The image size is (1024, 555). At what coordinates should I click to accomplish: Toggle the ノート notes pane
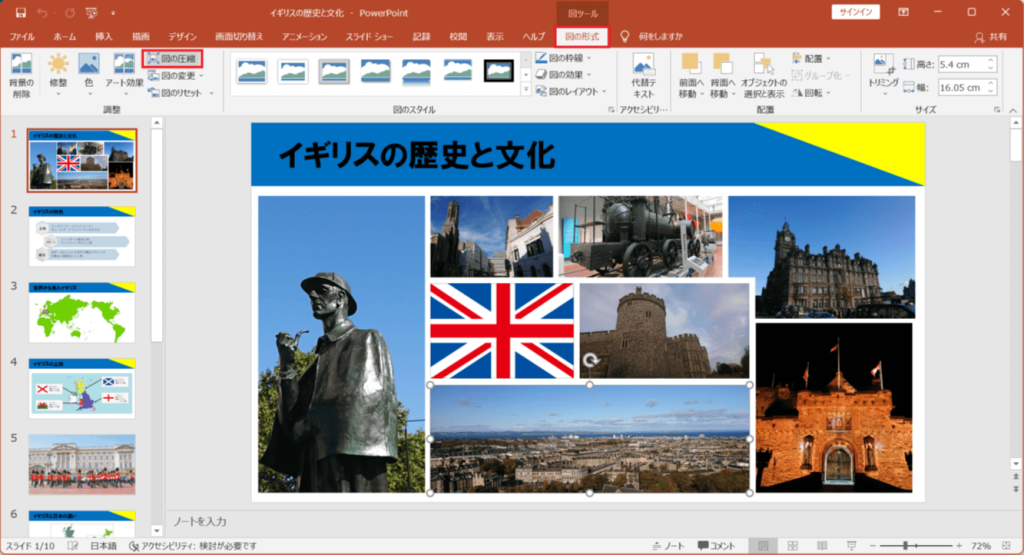(x=667, y=546)
